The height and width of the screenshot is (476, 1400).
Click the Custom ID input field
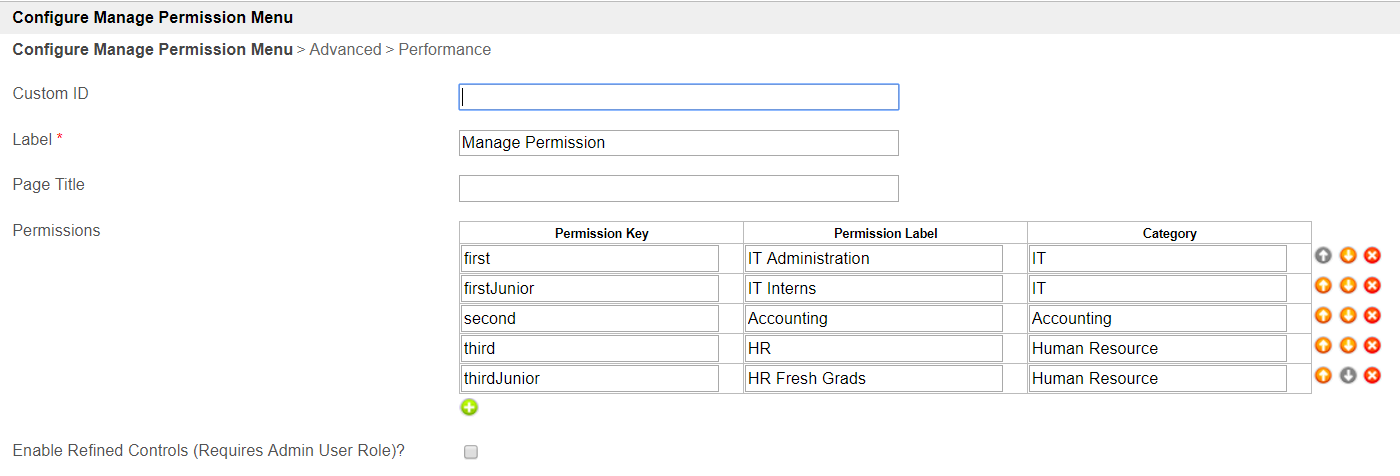tap(678, 97)
